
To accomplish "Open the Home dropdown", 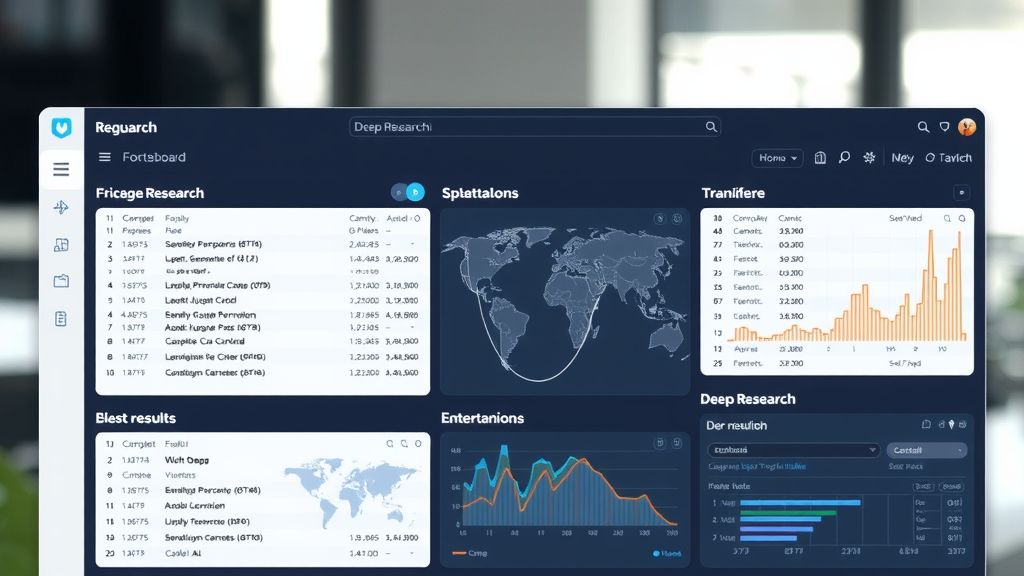I will click(x=778, y=158).
